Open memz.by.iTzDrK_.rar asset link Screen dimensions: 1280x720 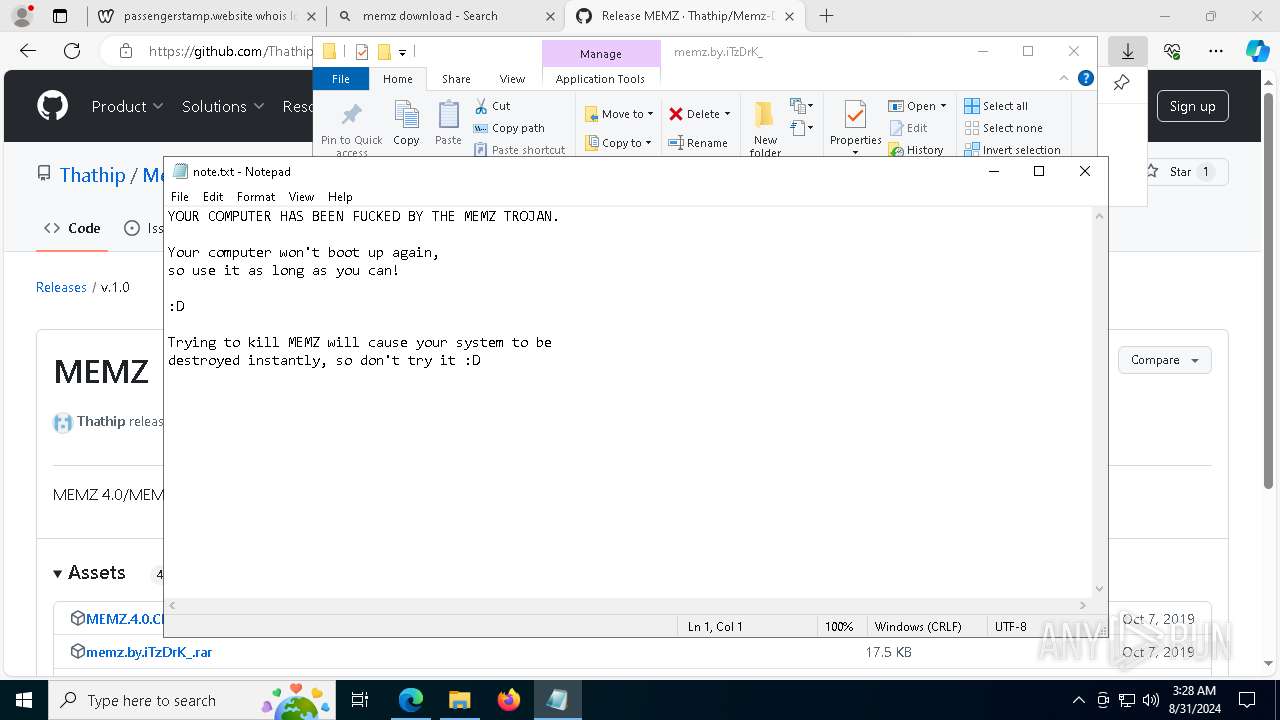click(x=149, y=652)
